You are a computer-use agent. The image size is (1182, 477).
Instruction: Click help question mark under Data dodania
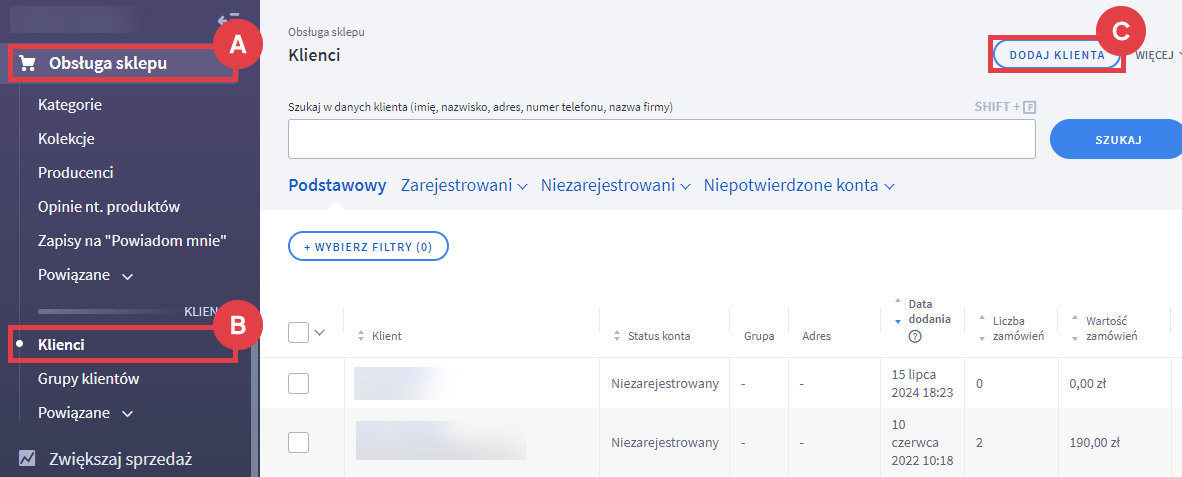tap(915, 336)
